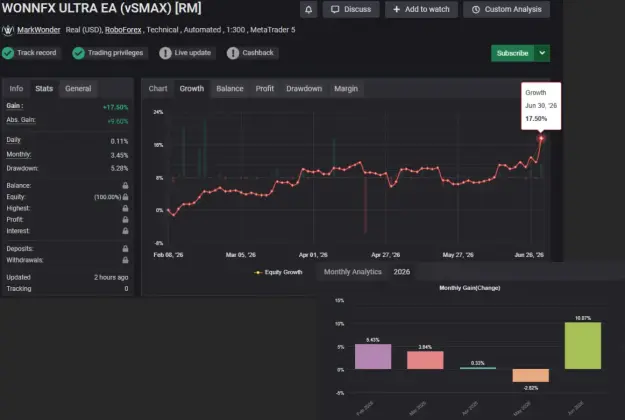Screen dimensions: 625x420
Task: Click the Trading privileges checkmark icon
Action: (x=79, y=53)
